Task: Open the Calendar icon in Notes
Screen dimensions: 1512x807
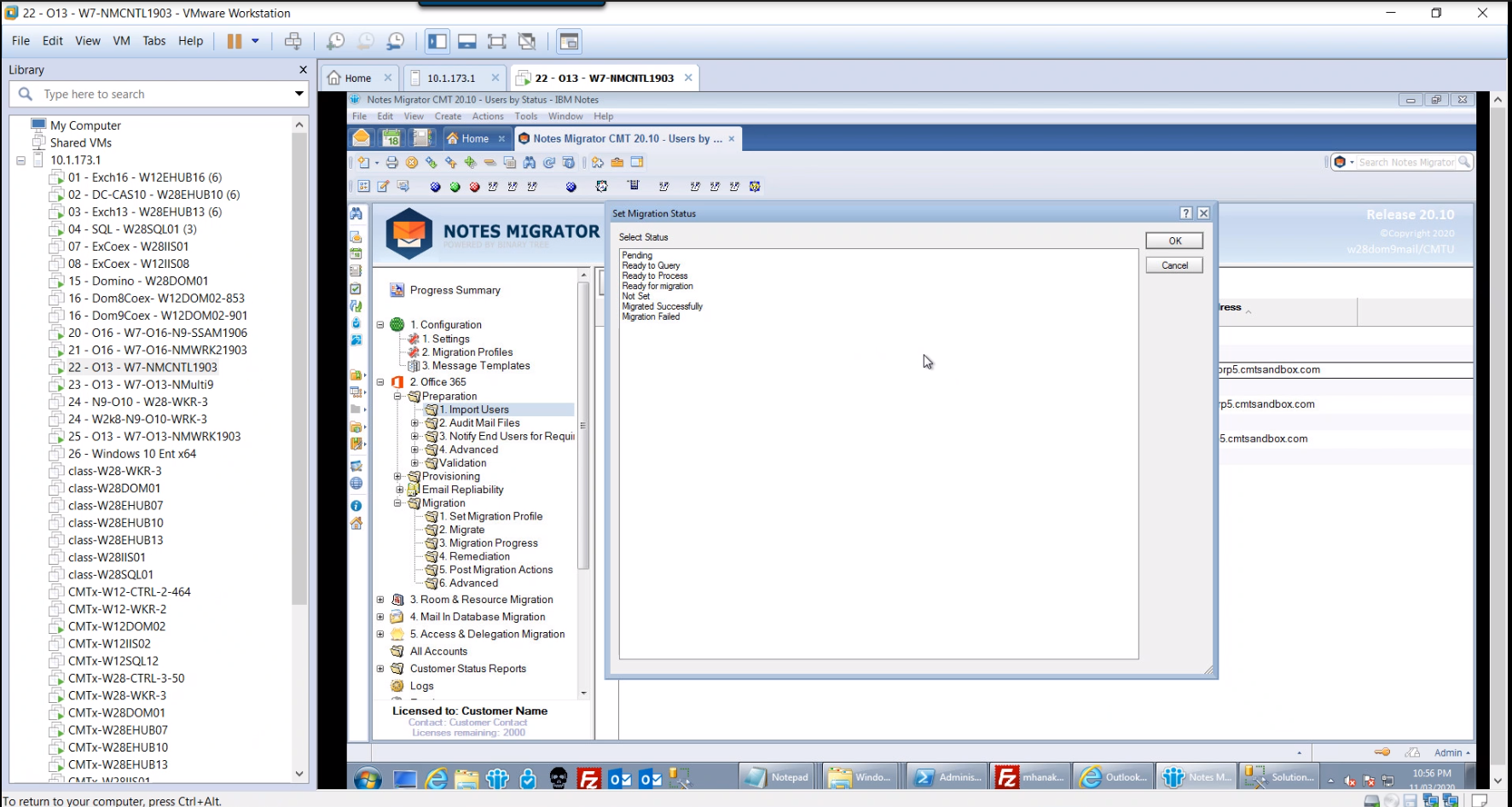Action: click(391, 138)
